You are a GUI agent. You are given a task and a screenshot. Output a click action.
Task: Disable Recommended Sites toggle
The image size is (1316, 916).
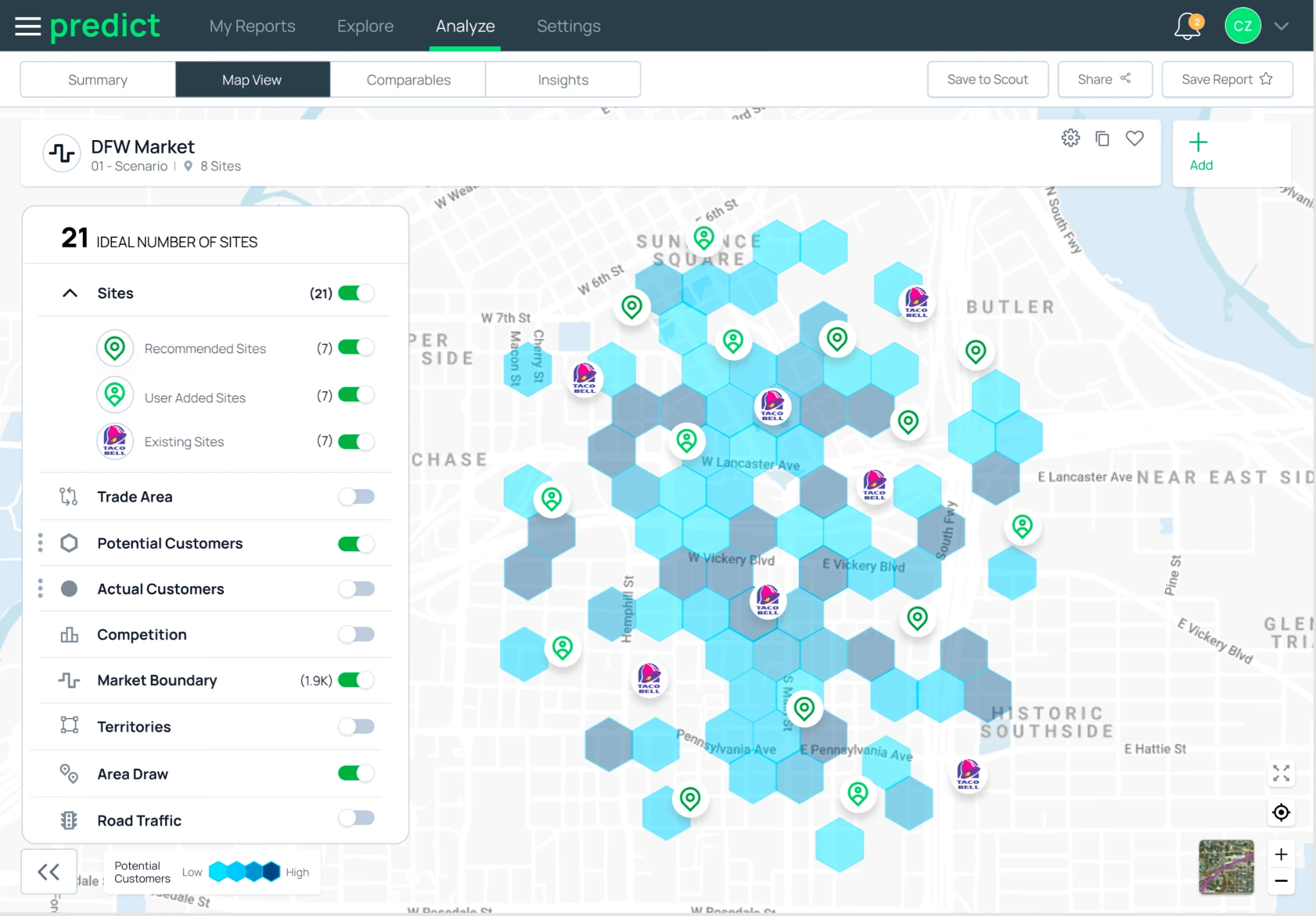(x=356, y=348)
